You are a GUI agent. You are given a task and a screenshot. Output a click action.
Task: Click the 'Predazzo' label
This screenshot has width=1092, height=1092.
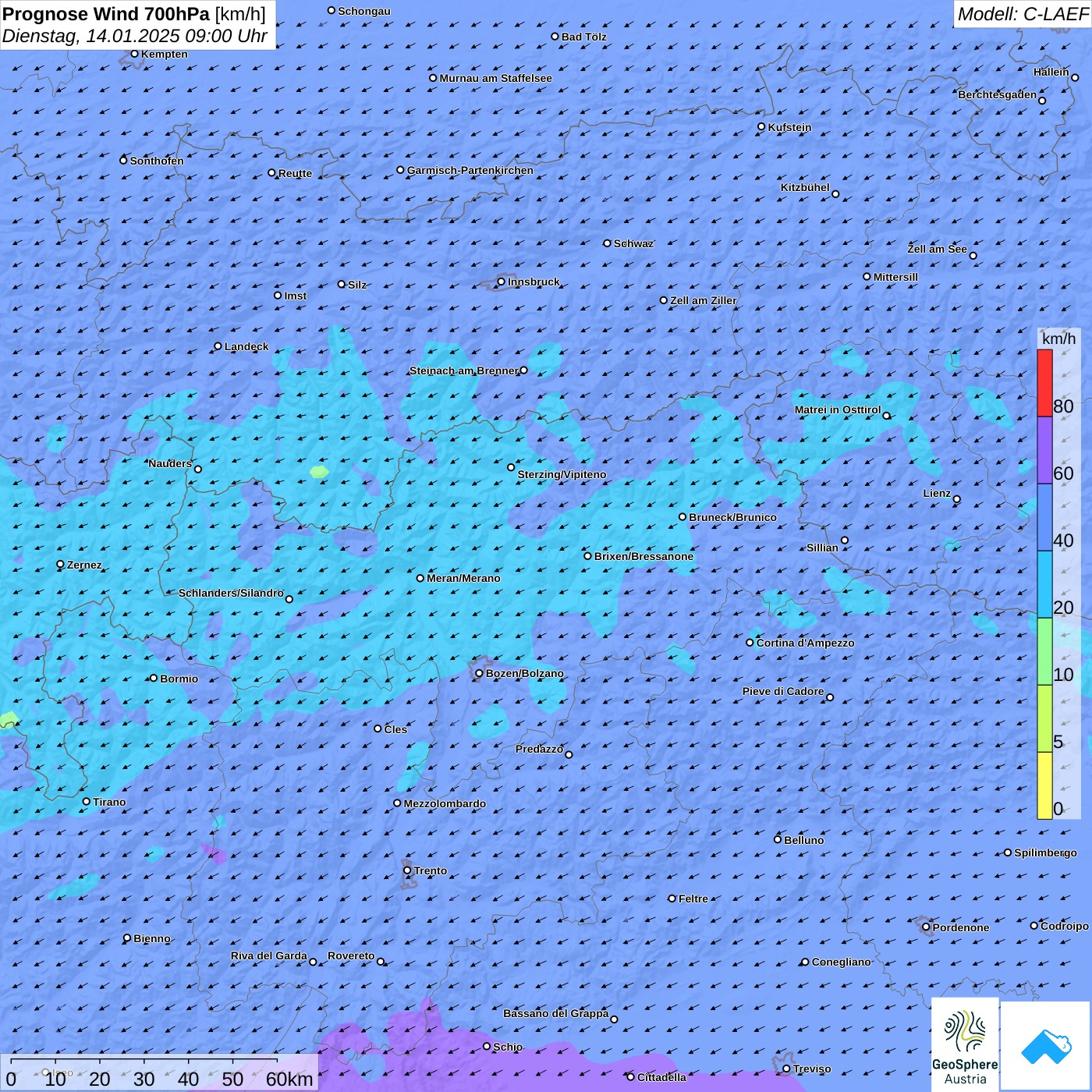pos(539,749)
